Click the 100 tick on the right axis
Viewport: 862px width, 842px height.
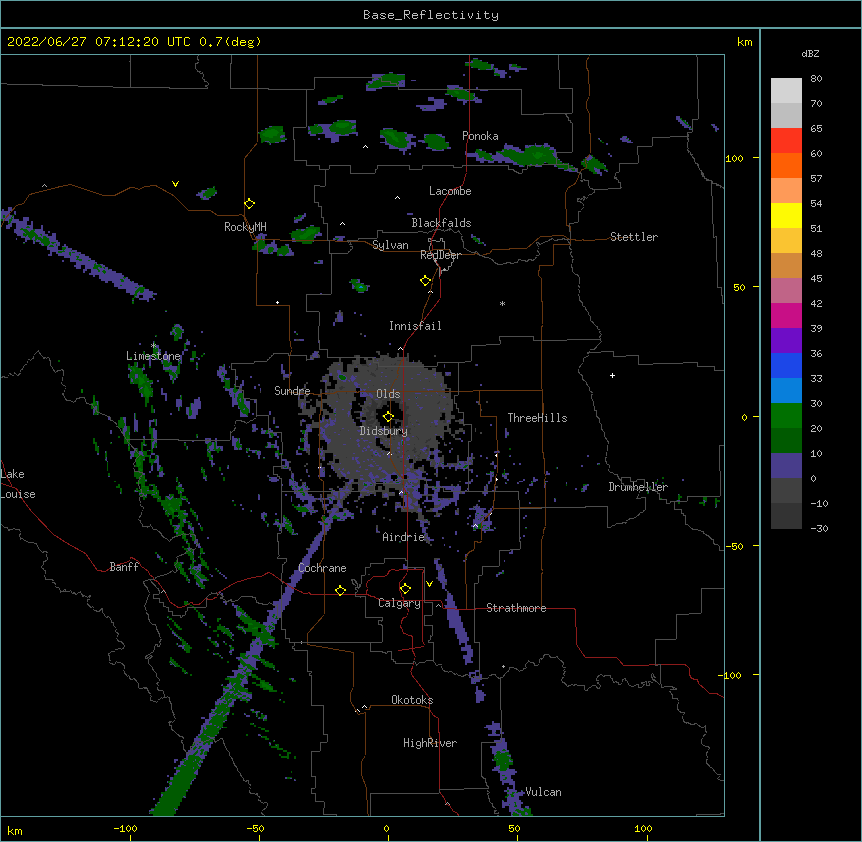tap(735, 158)
